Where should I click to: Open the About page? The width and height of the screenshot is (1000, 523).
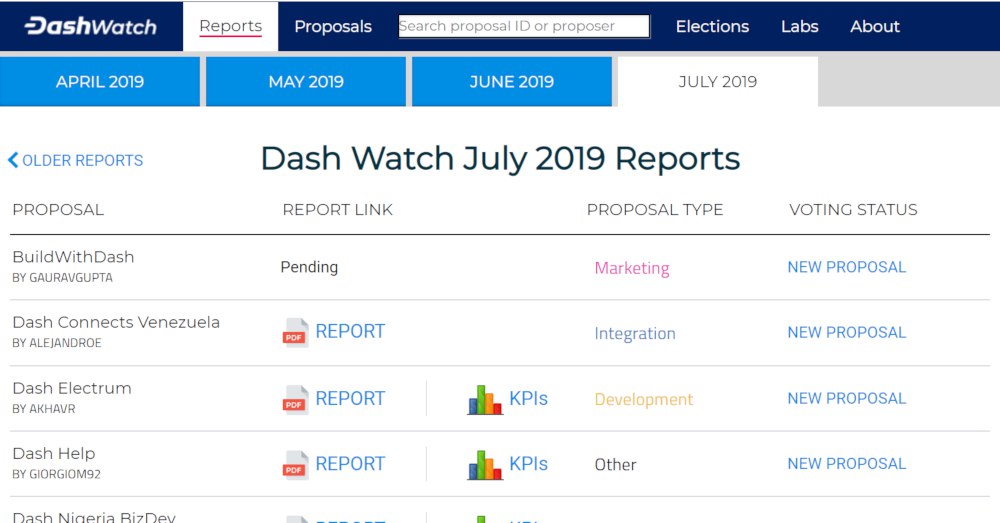875,26
